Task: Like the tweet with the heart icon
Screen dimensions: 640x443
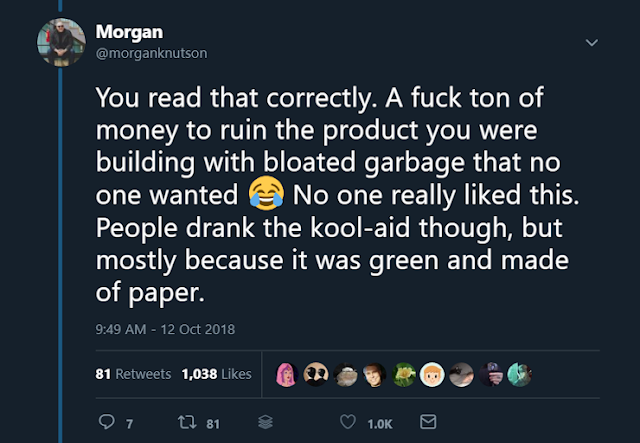Action: [x=348, y=424]
